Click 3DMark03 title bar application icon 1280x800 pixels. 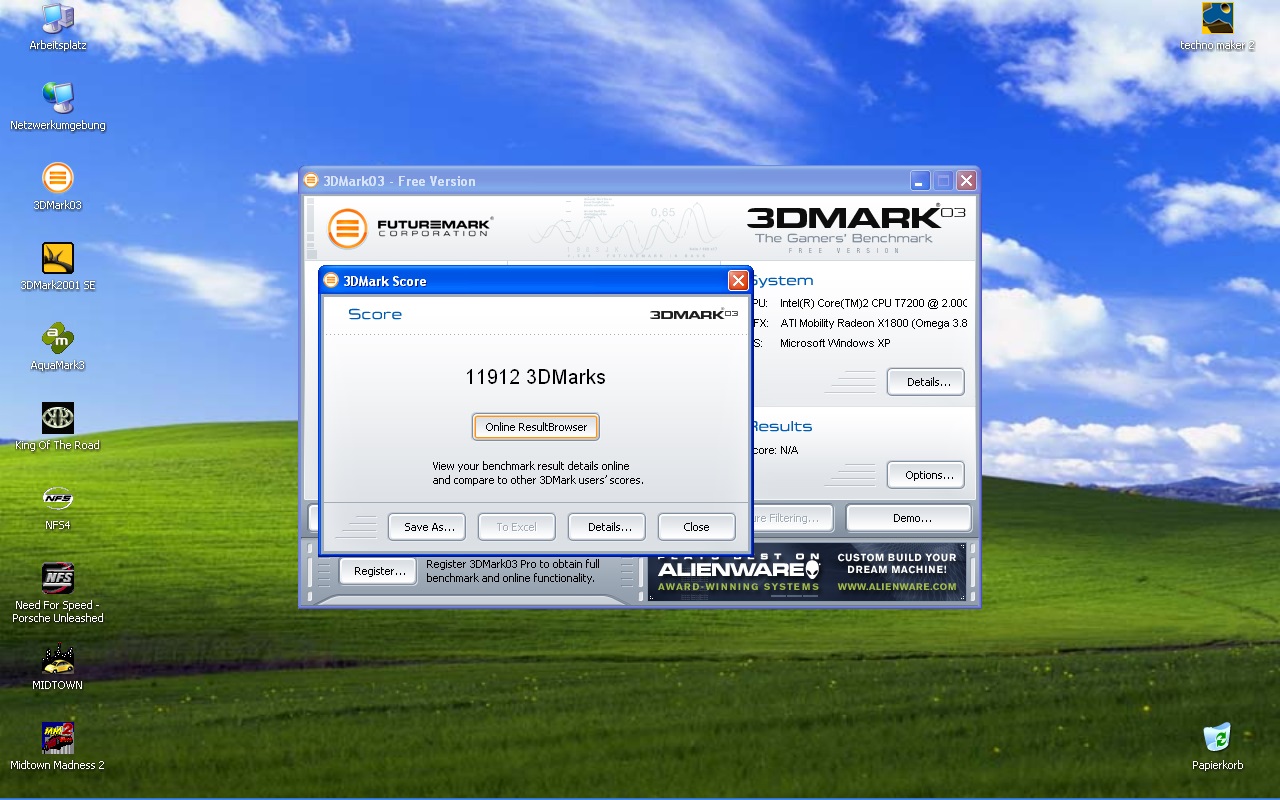click(311, 181)
